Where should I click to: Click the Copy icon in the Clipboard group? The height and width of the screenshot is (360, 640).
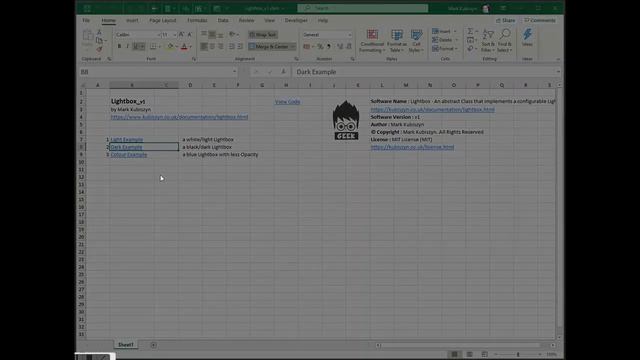(x=99, y=40)
